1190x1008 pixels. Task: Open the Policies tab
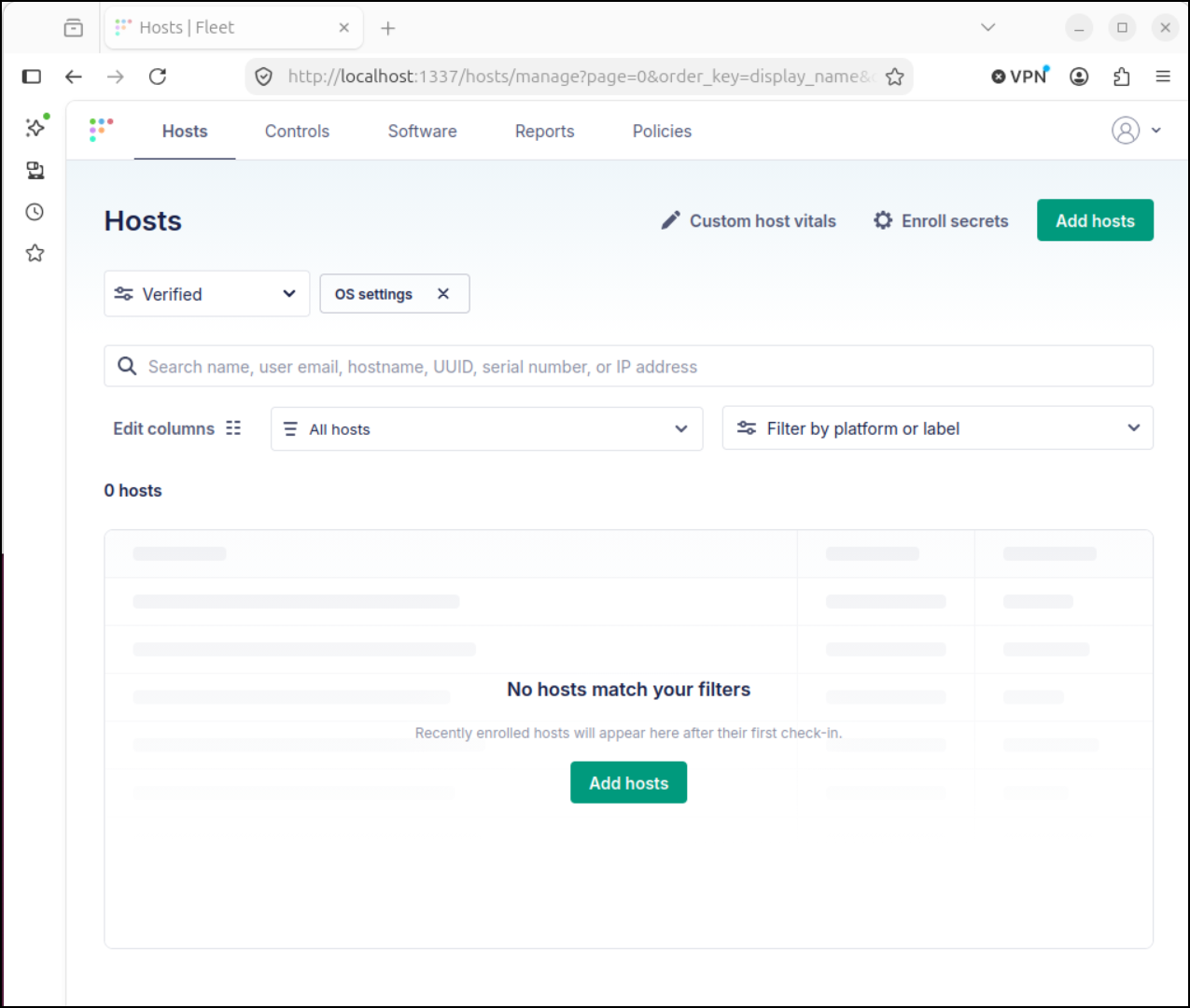[662, 132]
